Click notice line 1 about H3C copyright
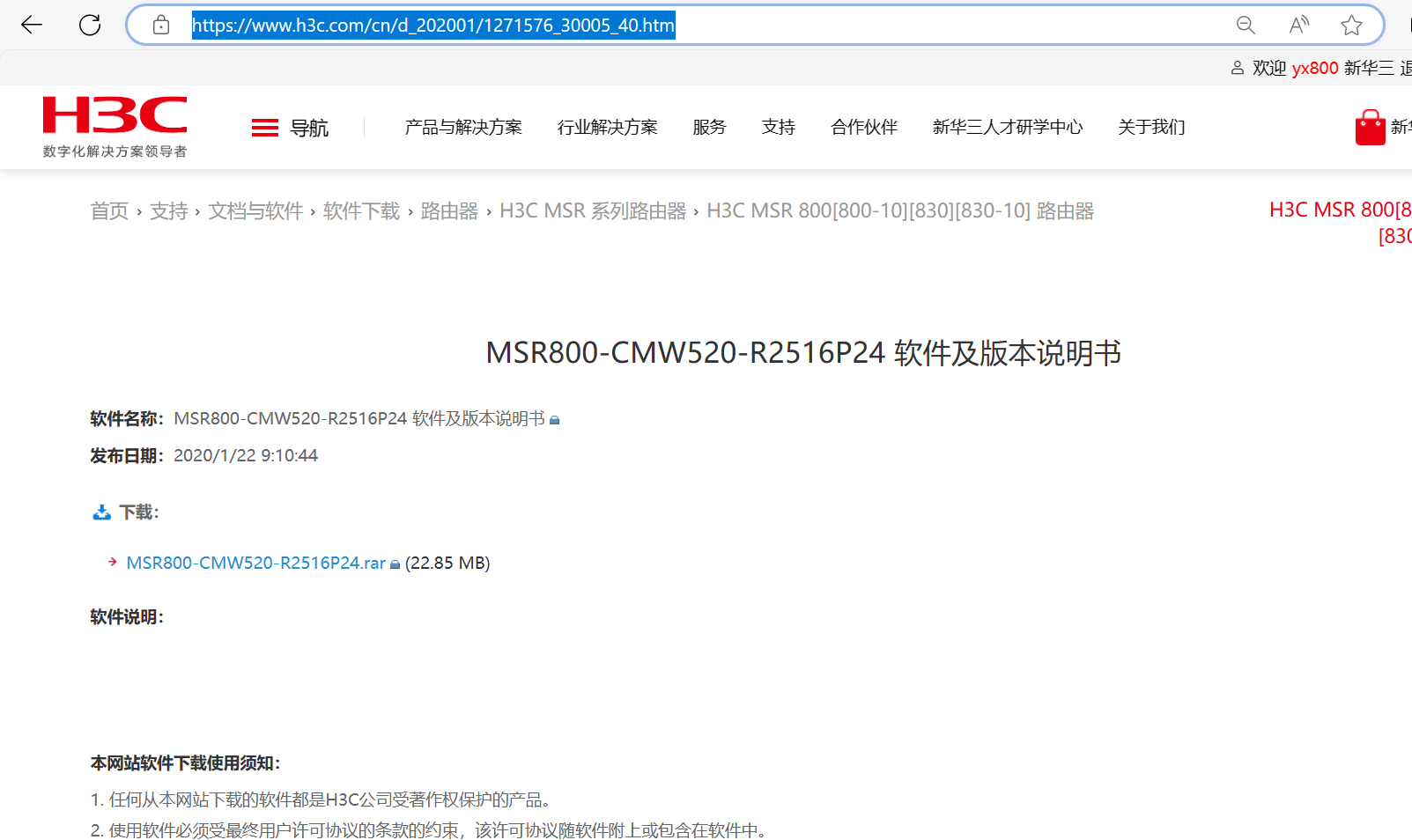 pyautogui.click(x=323, y=799)
